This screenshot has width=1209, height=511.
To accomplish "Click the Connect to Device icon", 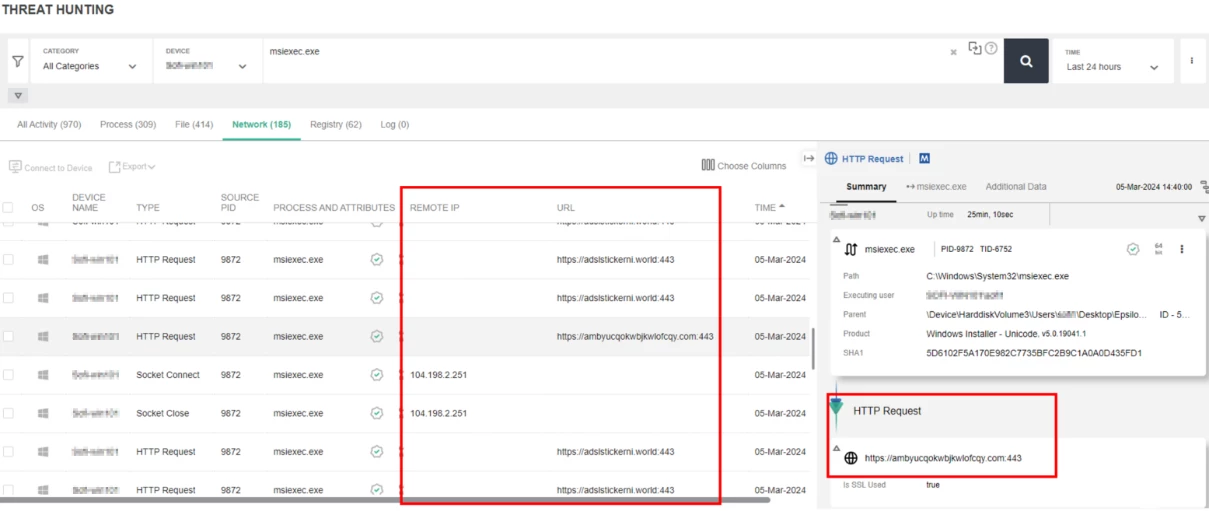I will (15, 167).
